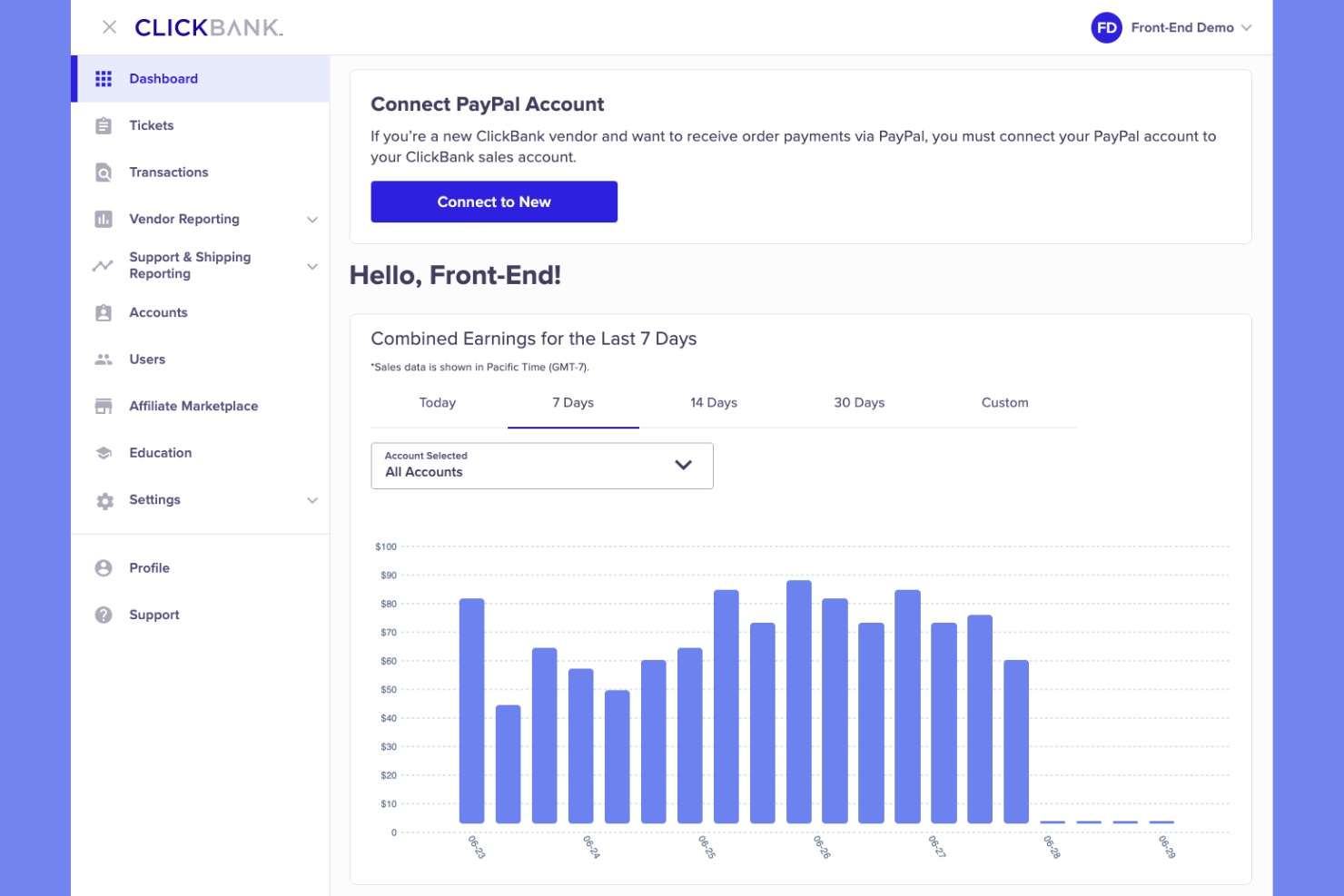Open Dashboard in the sidebar
Image resolution: width=1344 pixels, height=896 pixels.
coord(201,79)
